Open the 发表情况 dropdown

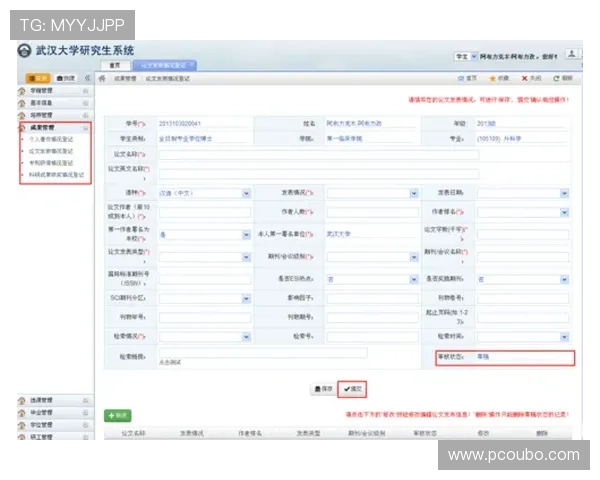(x=414, y=193)
